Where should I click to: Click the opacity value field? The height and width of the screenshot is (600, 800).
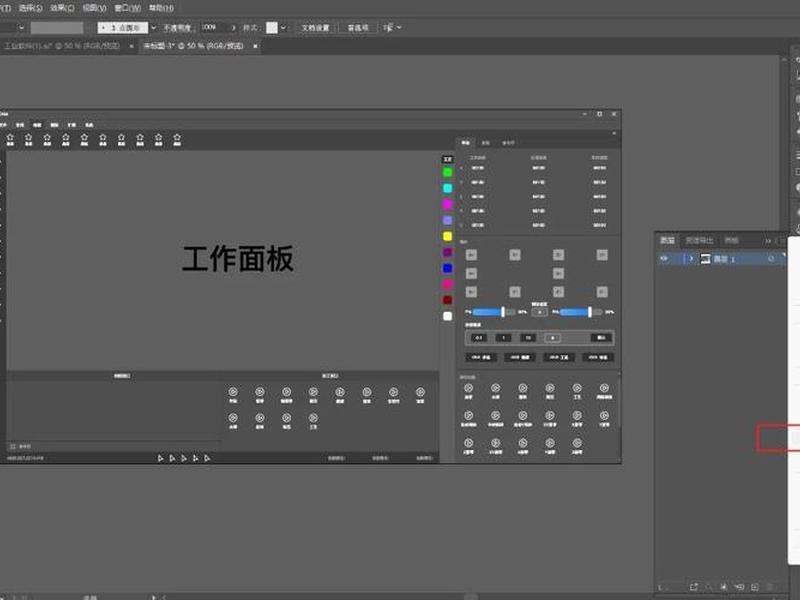(212, 28)
